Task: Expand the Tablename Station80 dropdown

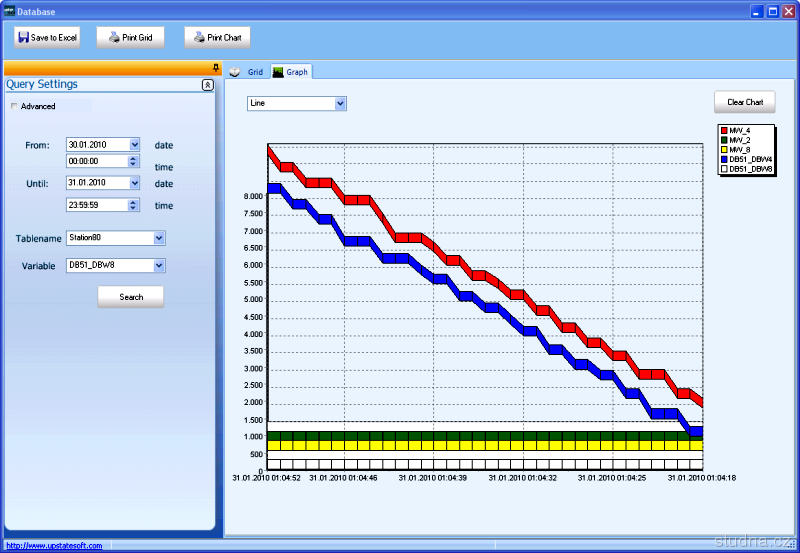Action: pyautogui.click(x=159, y=238)
